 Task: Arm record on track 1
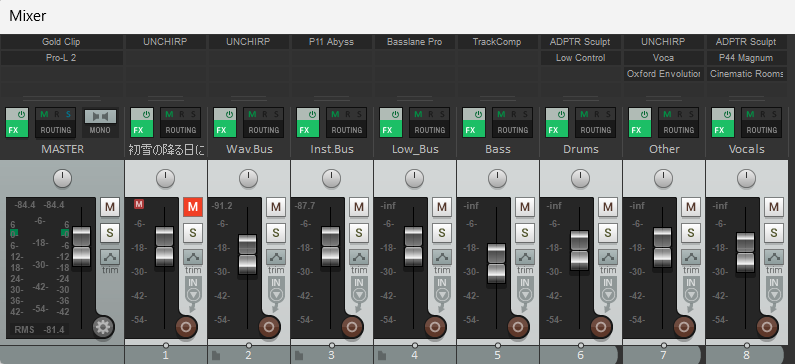186,327
